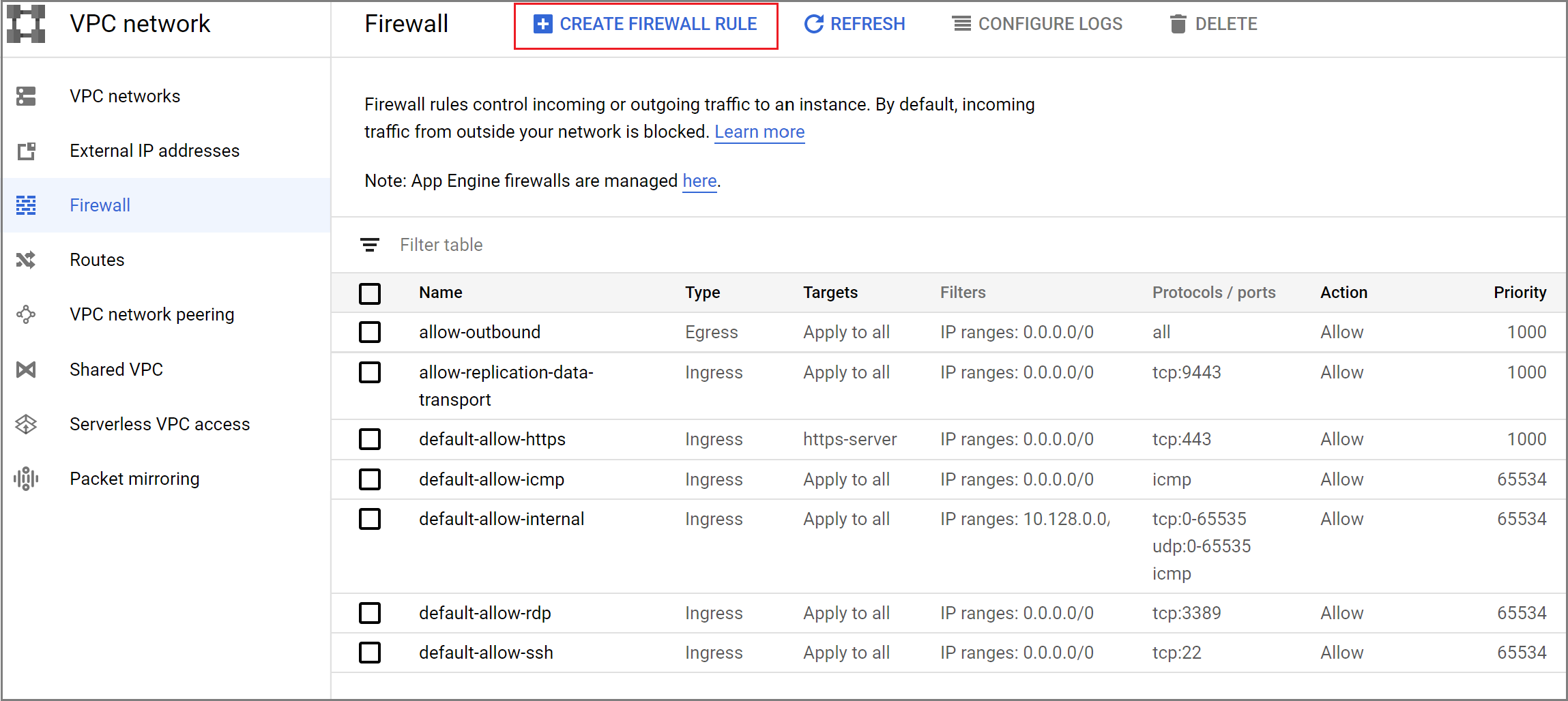Viewport: 1568px width, 701px height.
Task: Click the here link for App Engine firewalls
Action: (699, 181)
